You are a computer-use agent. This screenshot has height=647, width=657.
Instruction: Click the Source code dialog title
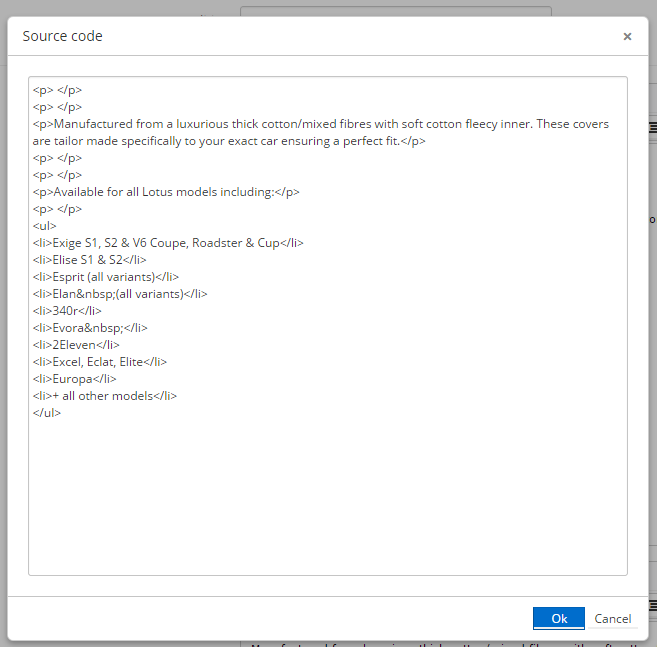pyautogui.click(x=62, y=37)
